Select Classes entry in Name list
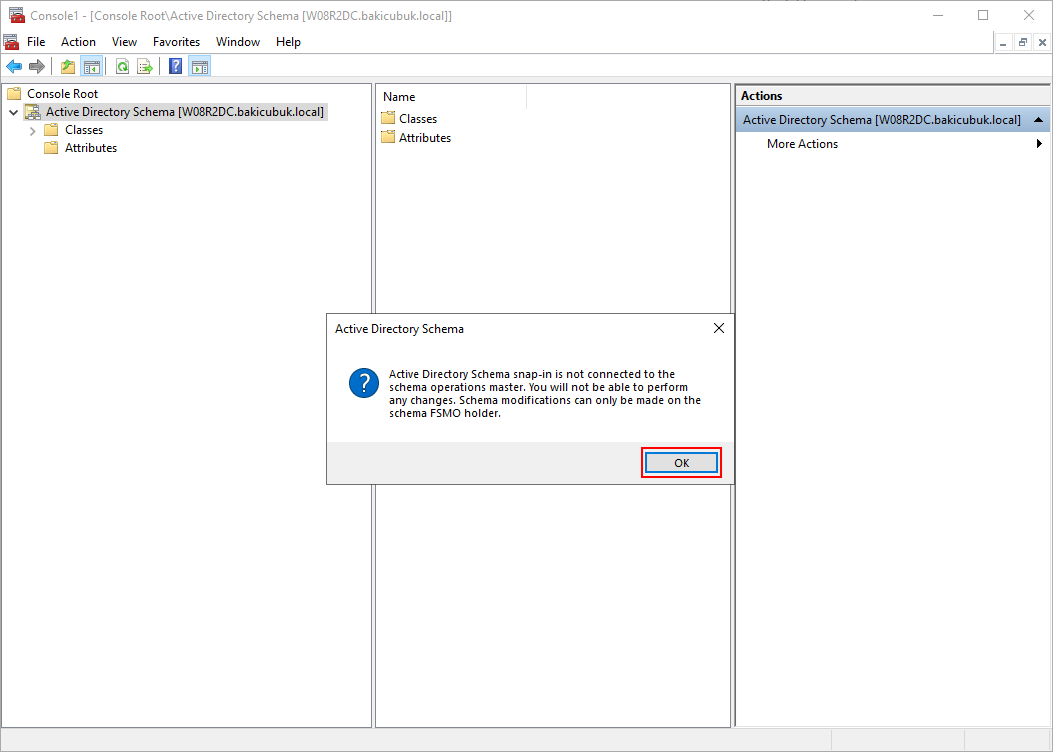The image size is (1053, 752). coord(418,118)
